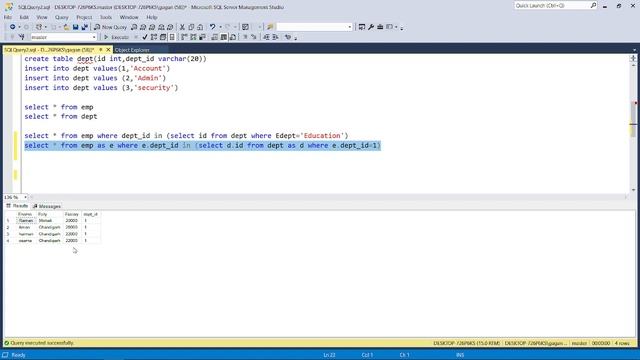
Task: Click the 'Education' string in the query
Action: [322, 136]
